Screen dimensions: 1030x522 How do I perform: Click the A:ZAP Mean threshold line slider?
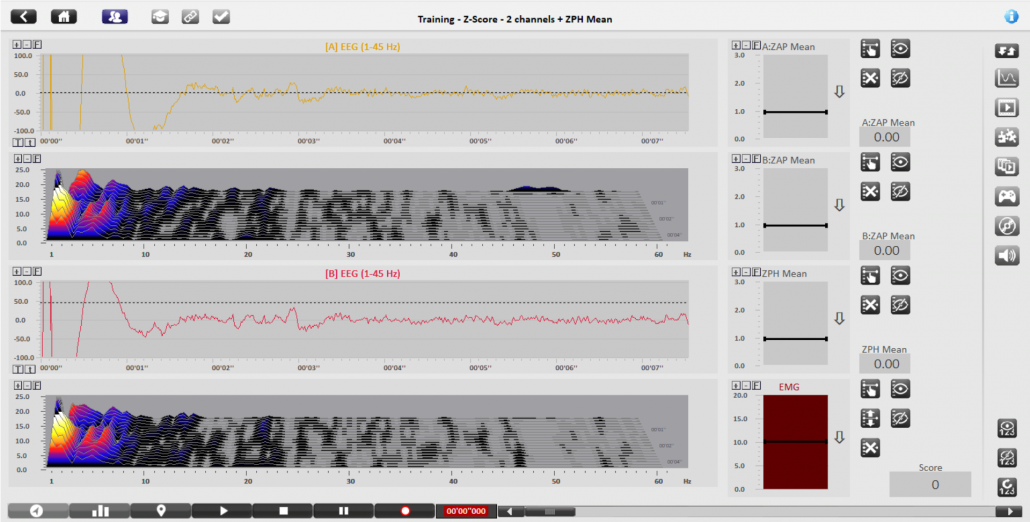coord(795,112)
